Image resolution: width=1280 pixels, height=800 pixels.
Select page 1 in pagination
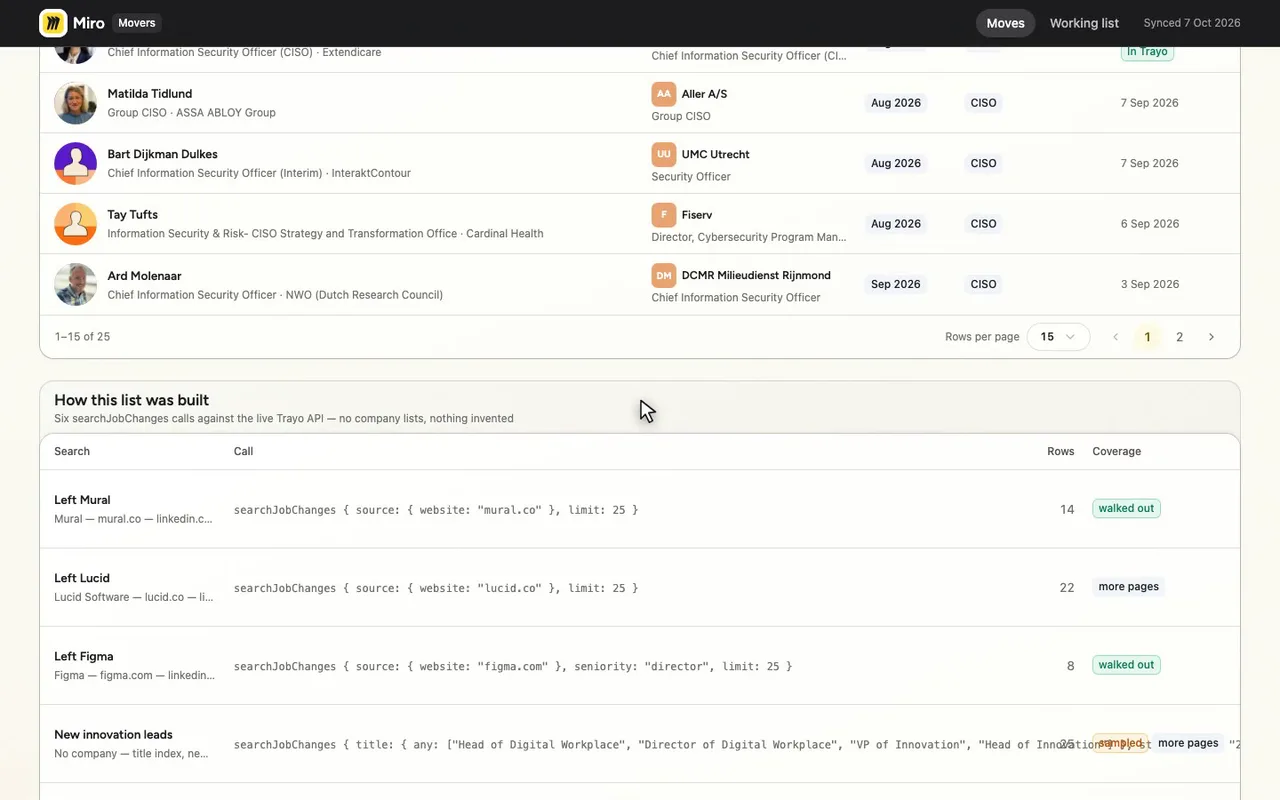coord(1147,337)
